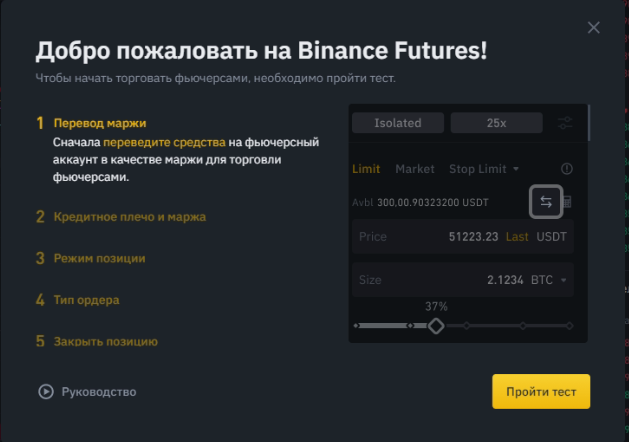The height and width of the screenshot is (442, 629).
Task: Switch to the Market order tab
Action: (x=414, y=169)
